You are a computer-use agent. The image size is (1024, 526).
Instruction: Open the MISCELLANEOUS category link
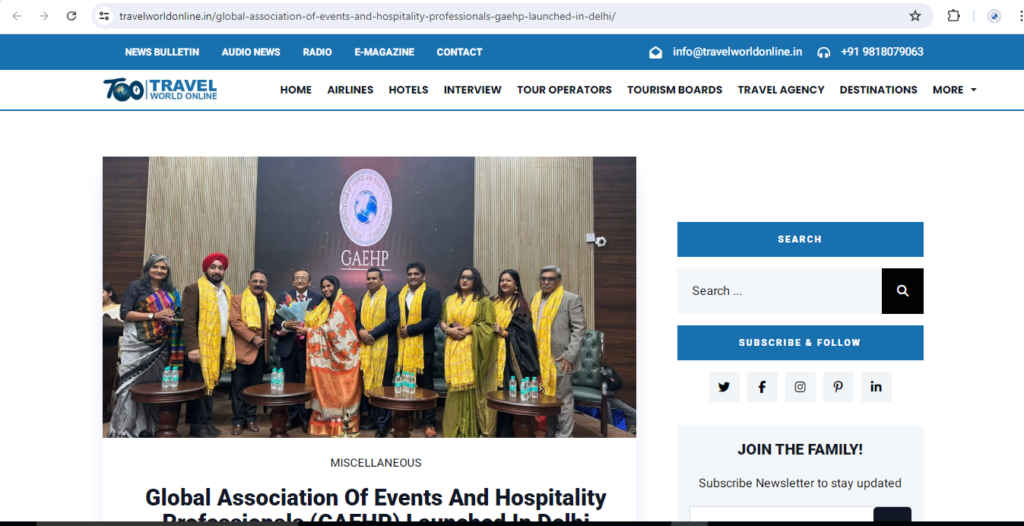click(x=376, y=463)
